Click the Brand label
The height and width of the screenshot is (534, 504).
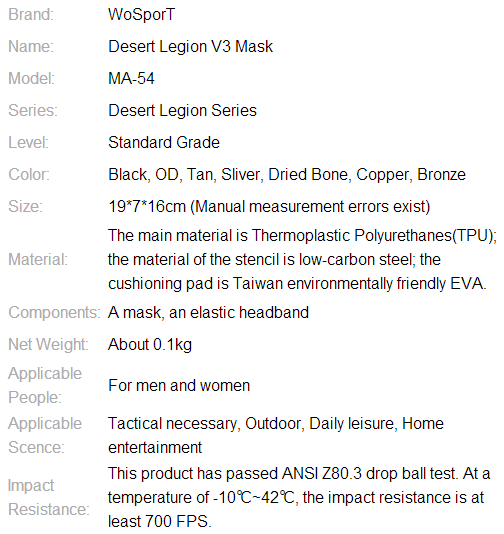[31, 15]
